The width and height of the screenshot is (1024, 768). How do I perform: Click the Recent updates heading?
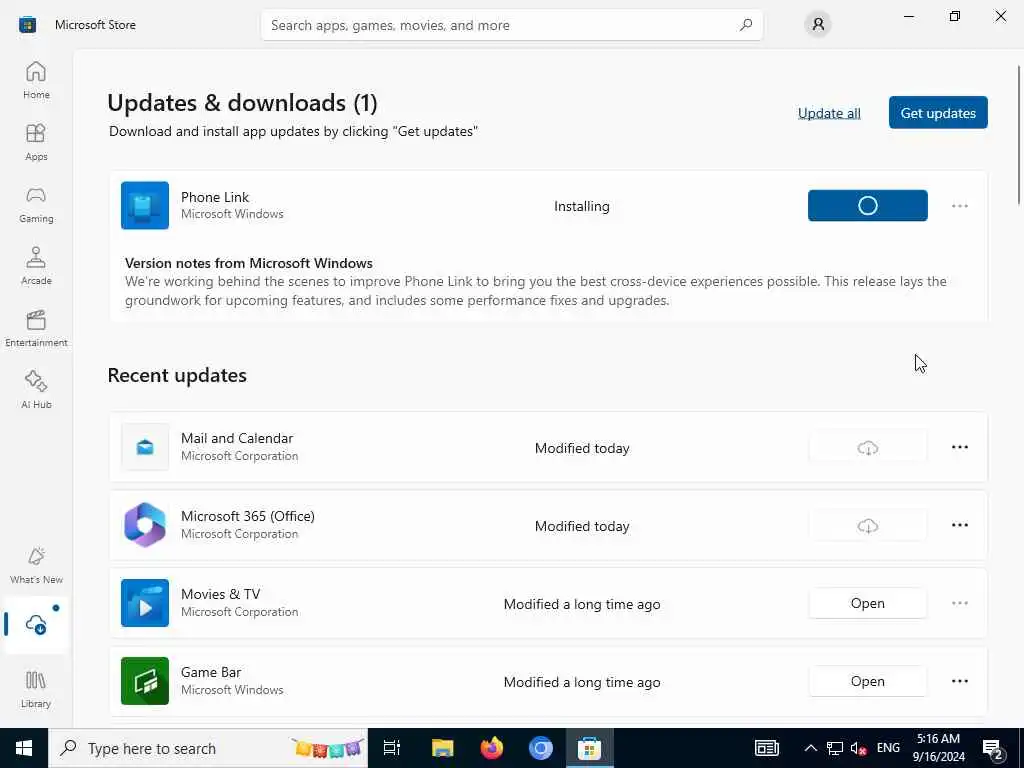coord(177,375)
